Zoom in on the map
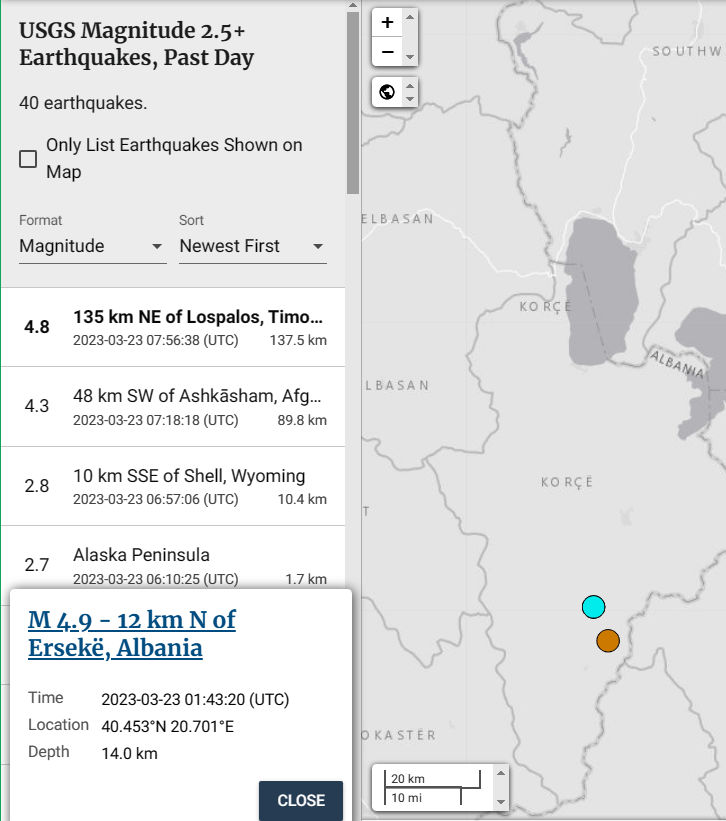The image size is (726, 821). (x=387, y=22)
